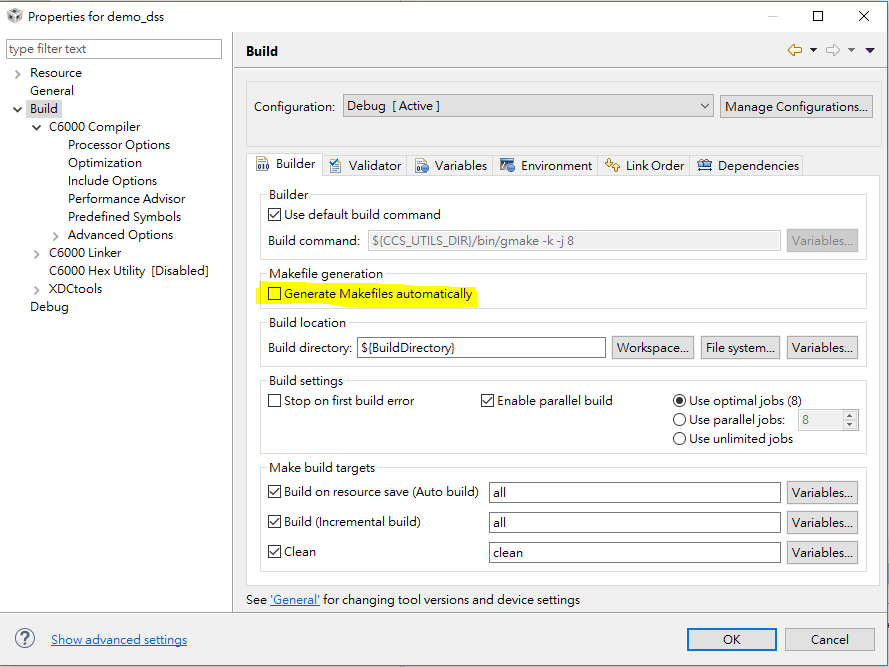Select Processor Options in the tree

tap(119, 145)
